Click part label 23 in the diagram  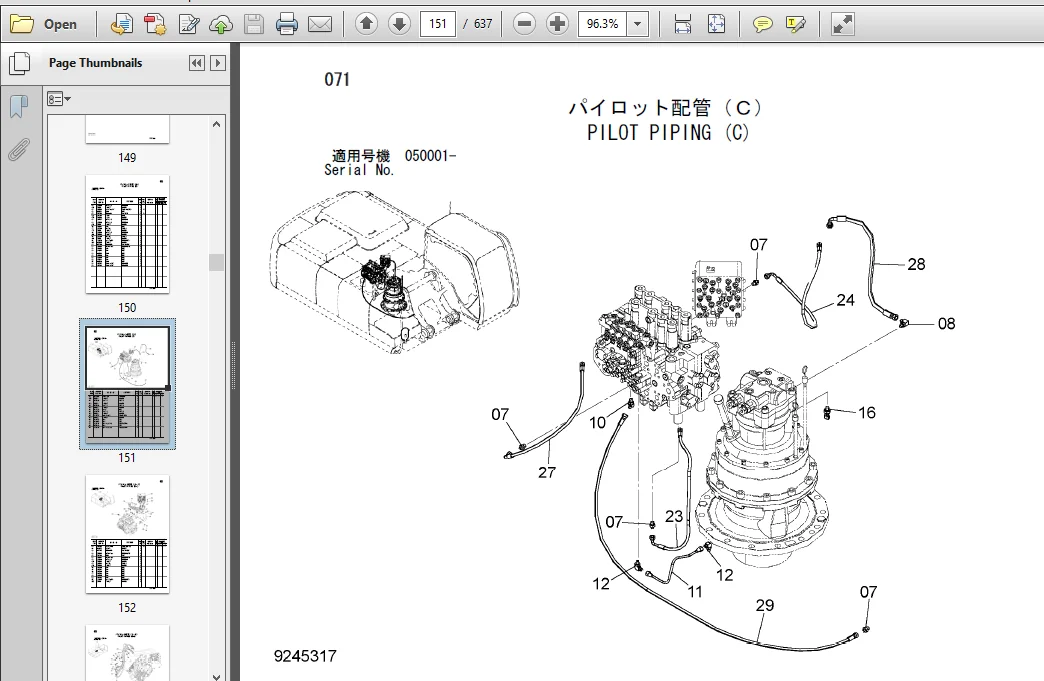tap(674, 517)
